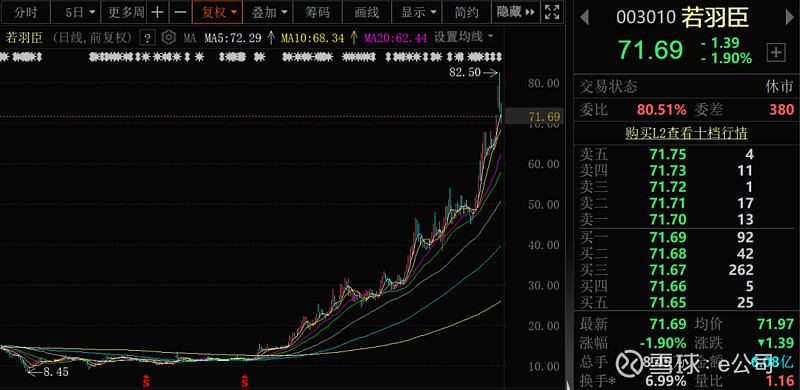Select 卖四 ask row at 71.73
800x390 pixels.
[x=686, y=170]
